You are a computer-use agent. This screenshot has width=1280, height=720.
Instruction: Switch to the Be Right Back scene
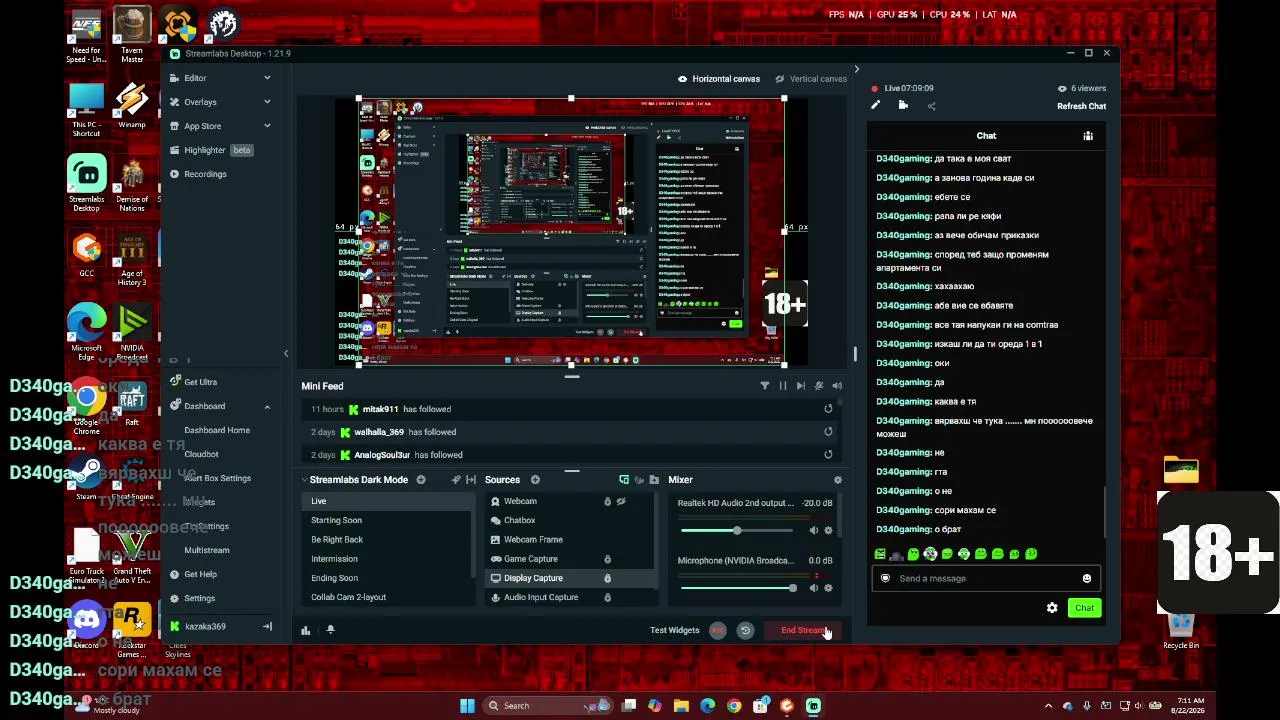[387, 540]
